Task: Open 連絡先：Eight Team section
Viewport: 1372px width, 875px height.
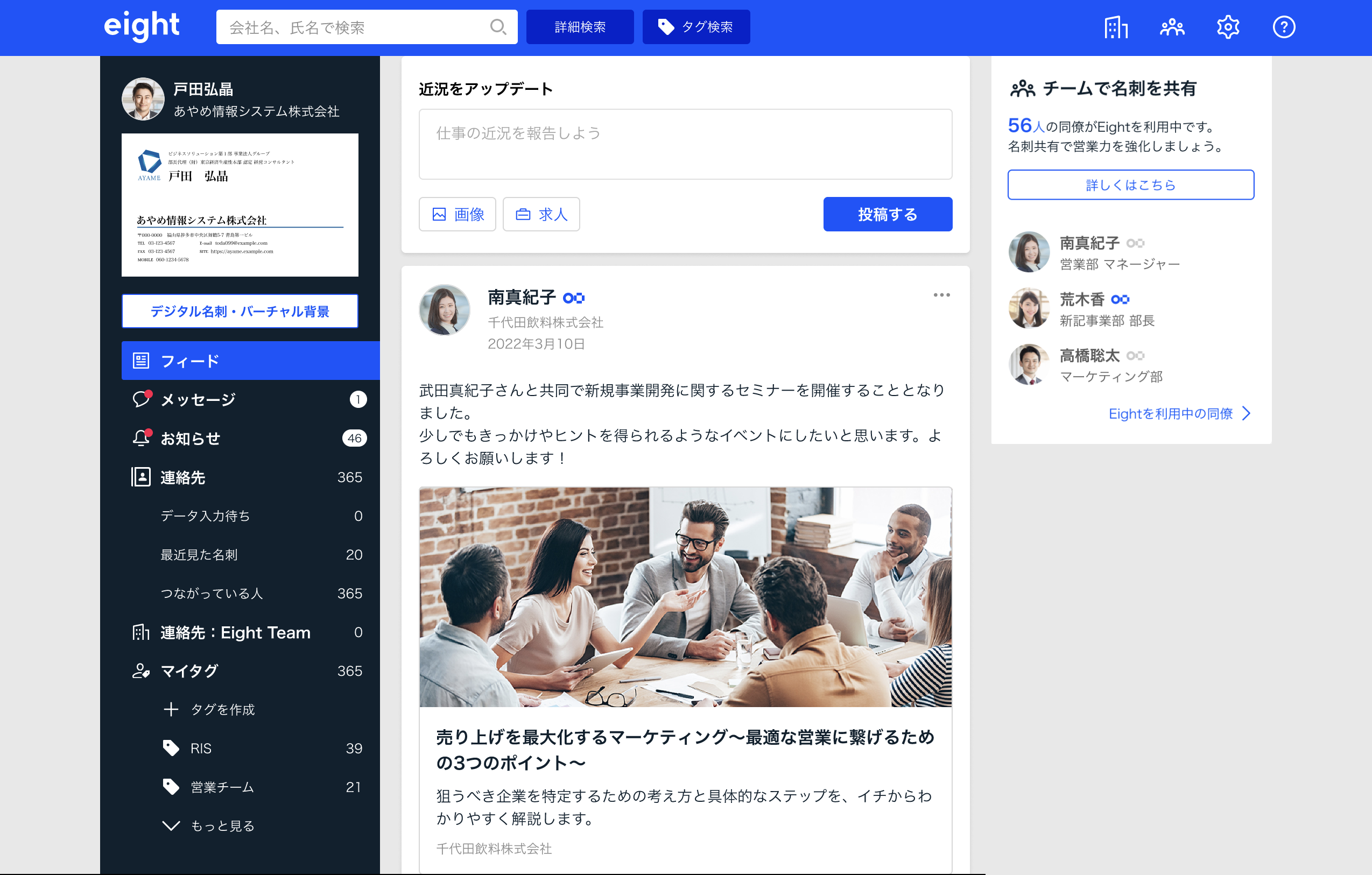Action: (235, 632)
